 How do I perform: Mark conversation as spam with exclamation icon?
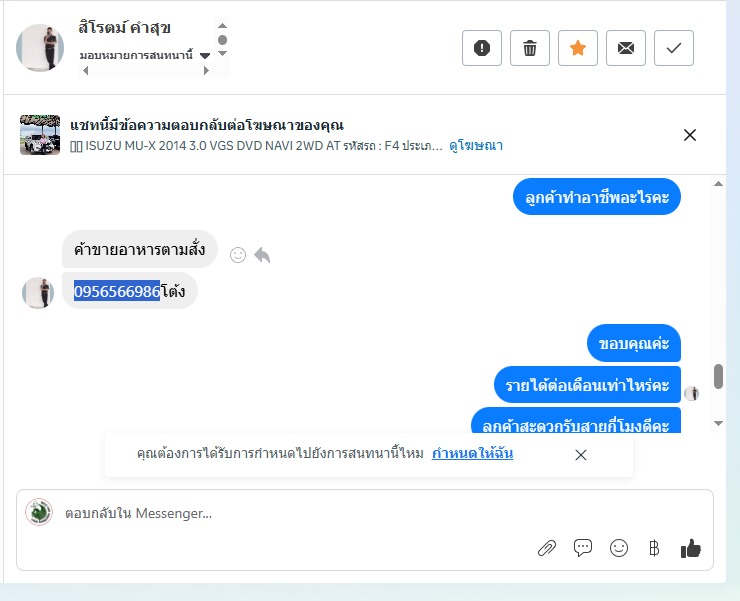[x=481, y=48]
